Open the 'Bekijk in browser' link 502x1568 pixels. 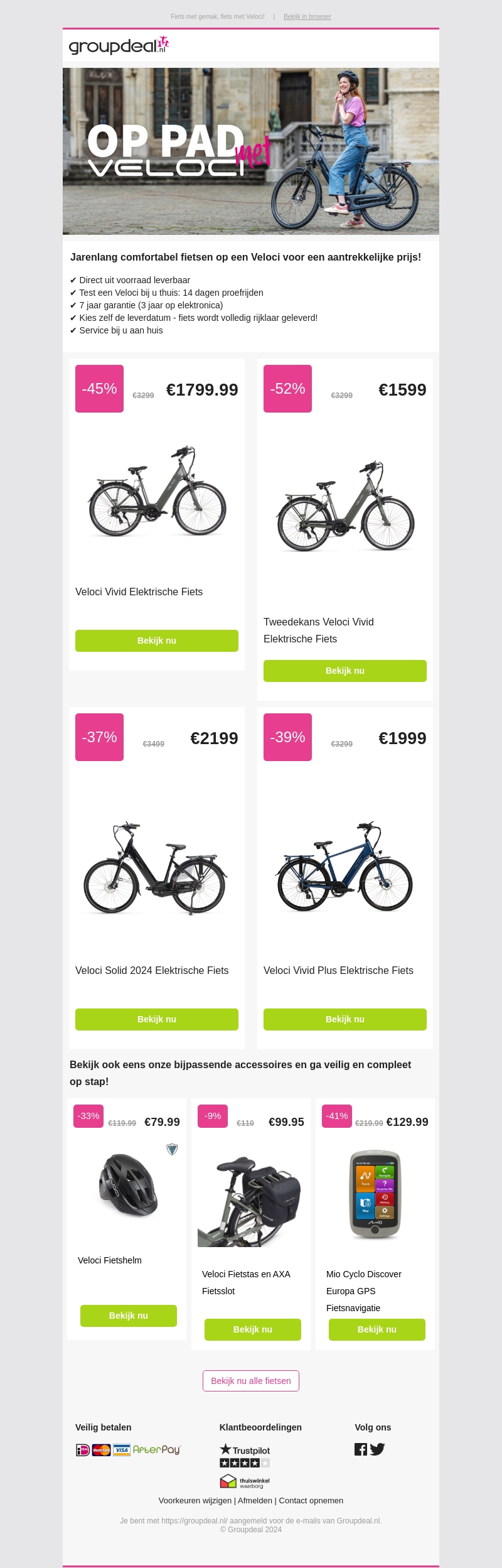tap(307, 17)
